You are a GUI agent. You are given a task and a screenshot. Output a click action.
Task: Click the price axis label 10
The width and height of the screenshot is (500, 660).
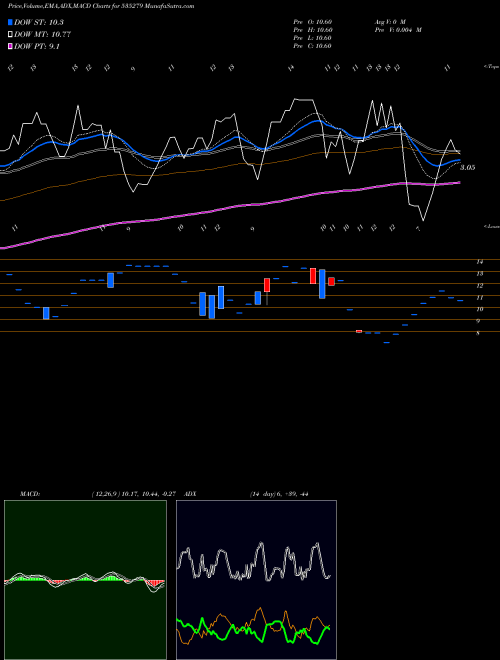pos(479,309)
